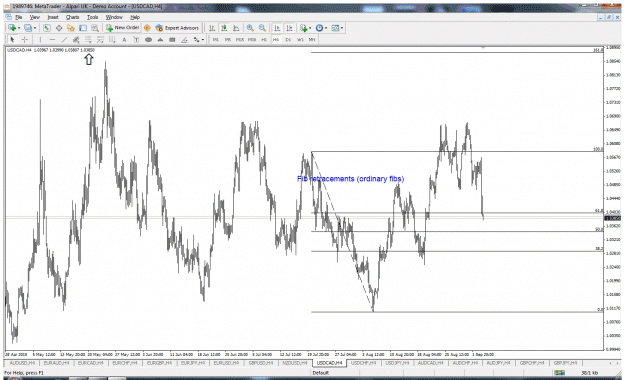Open the Help menu
The image size is (625, 380).
[135, 17]
